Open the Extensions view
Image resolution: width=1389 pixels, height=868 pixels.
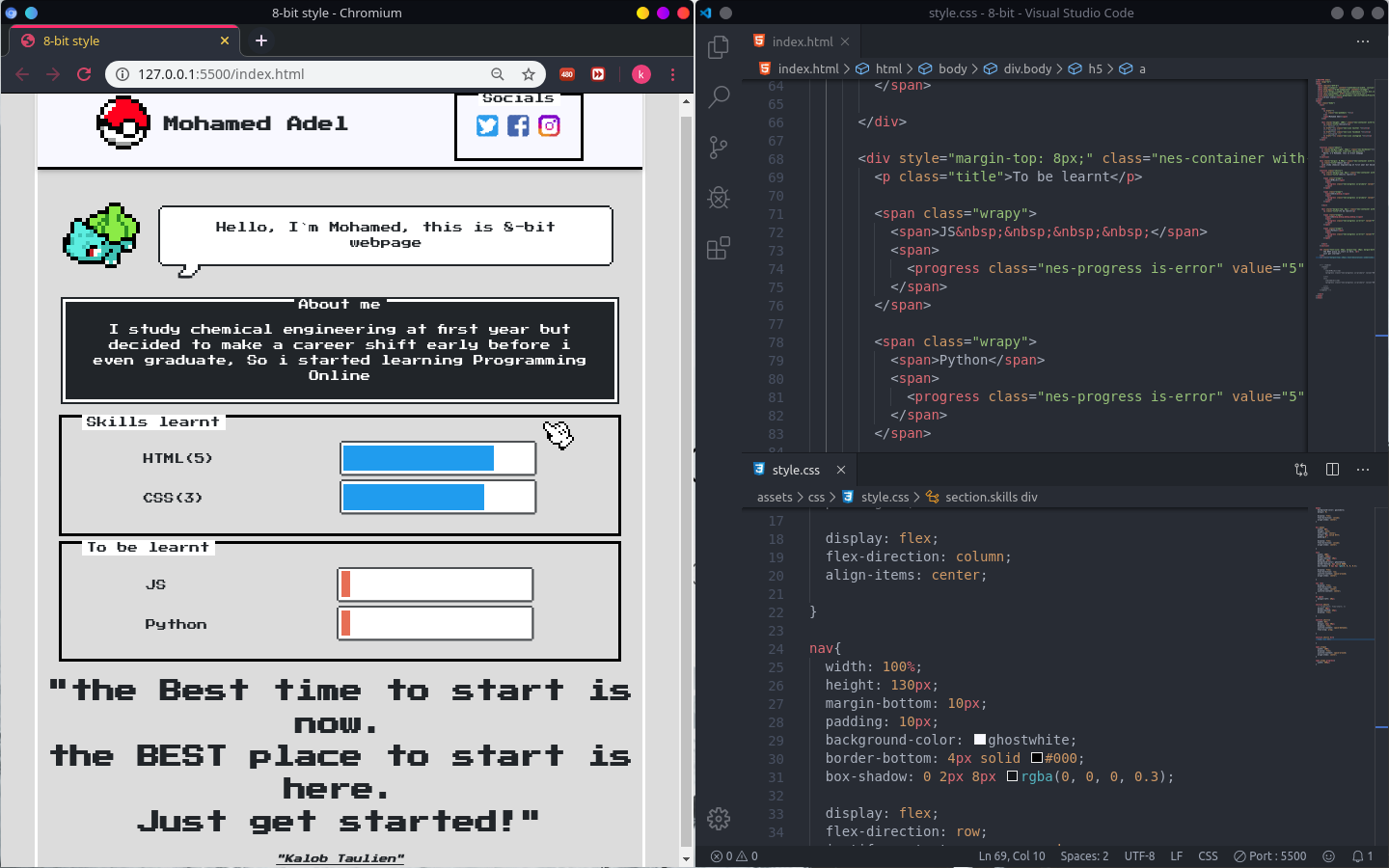point(719,248)
